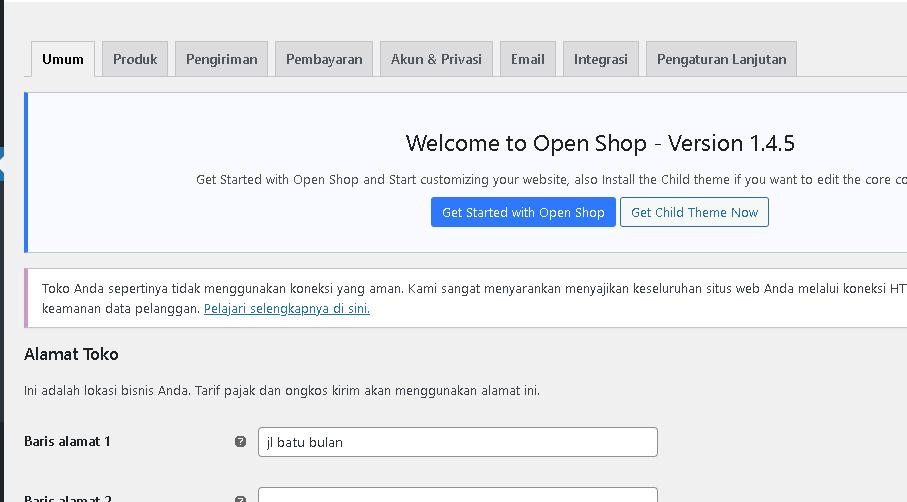Open the Pengaturan Lanjutan tab

pos(721,59)
